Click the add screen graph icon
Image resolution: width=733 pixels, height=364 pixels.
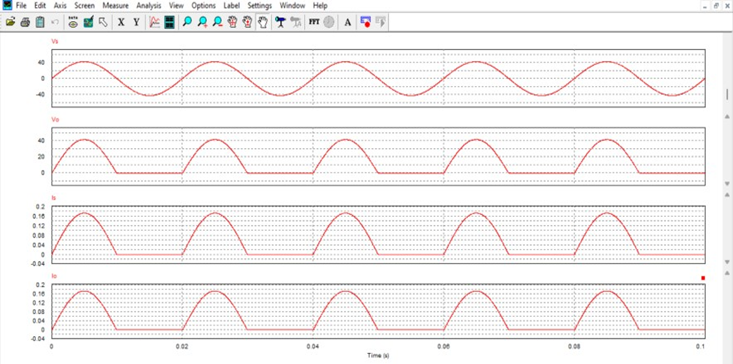click(x=154, y=21)
